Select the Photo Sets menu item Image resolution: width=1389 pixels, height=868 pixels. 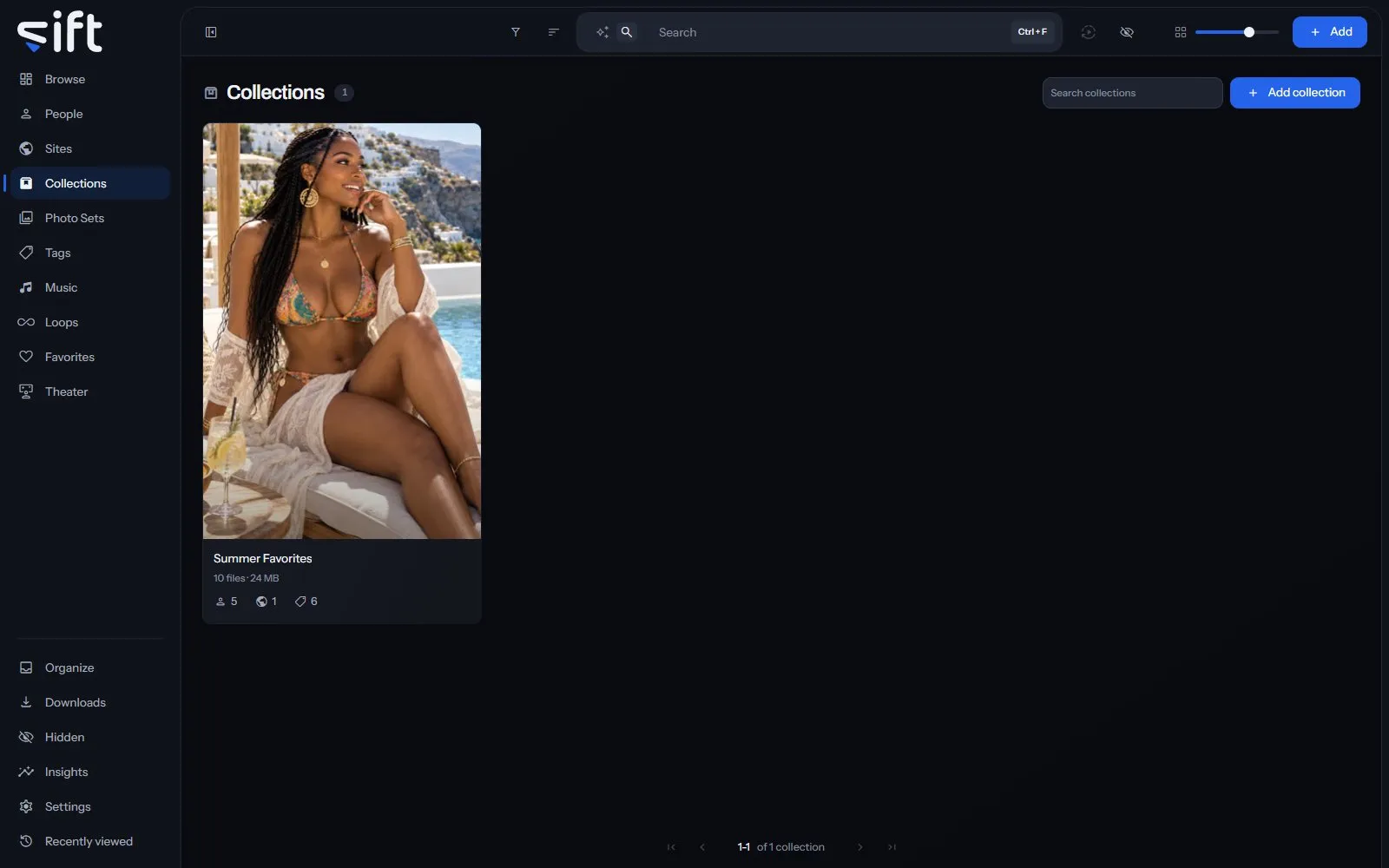pyautogui.click(x=90, y=218)
